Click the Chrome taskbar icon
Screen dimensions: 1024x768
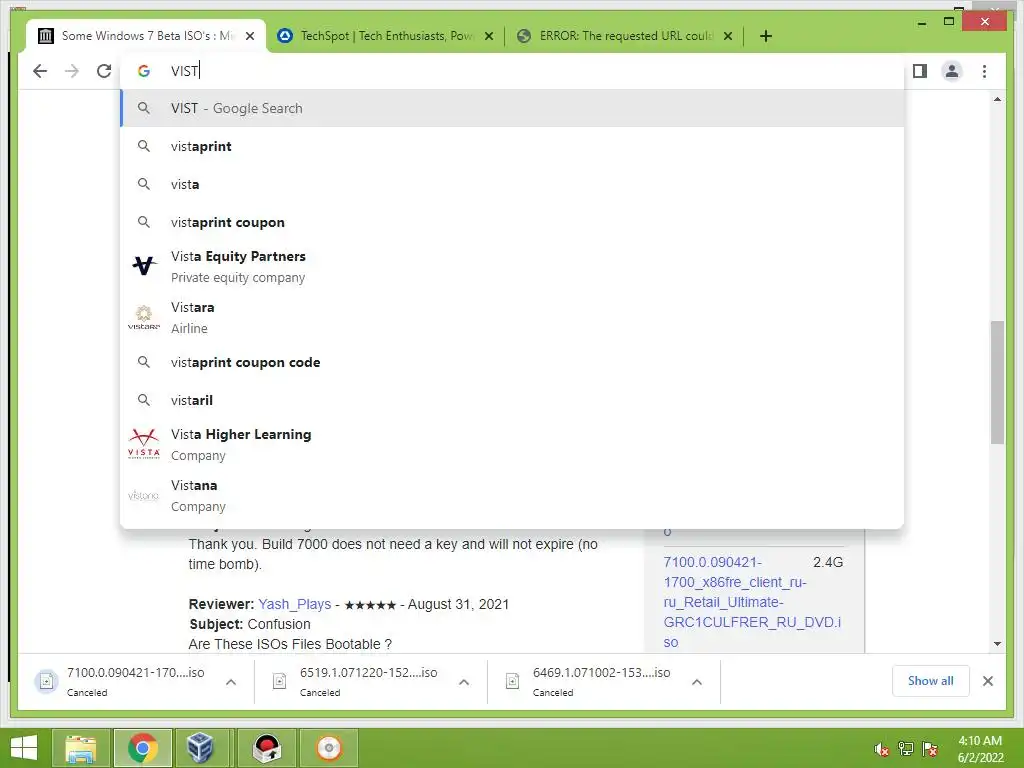[x=142, y=748]
